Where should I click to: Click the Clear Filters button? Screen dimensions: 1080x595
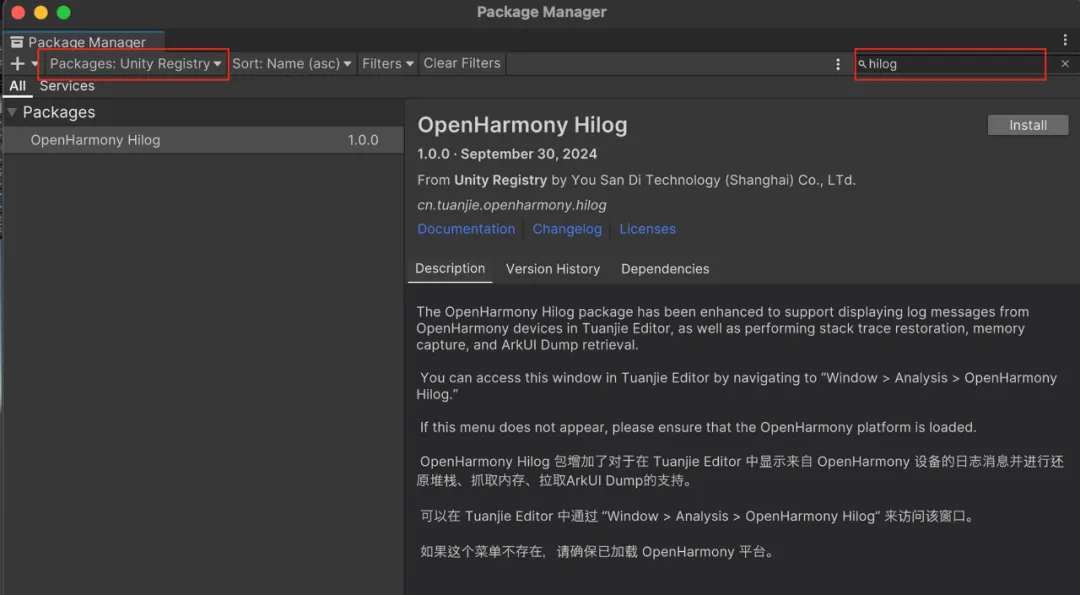tap(461, 63)
